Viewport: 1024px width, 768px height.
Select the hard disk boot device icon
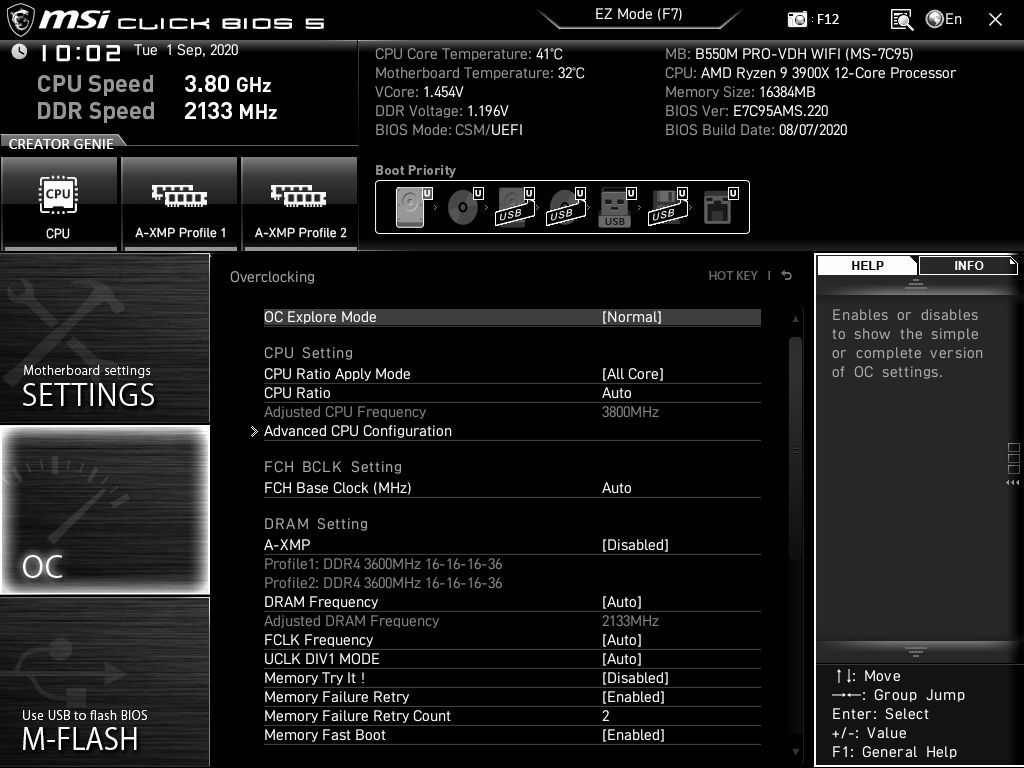point(413,207)
